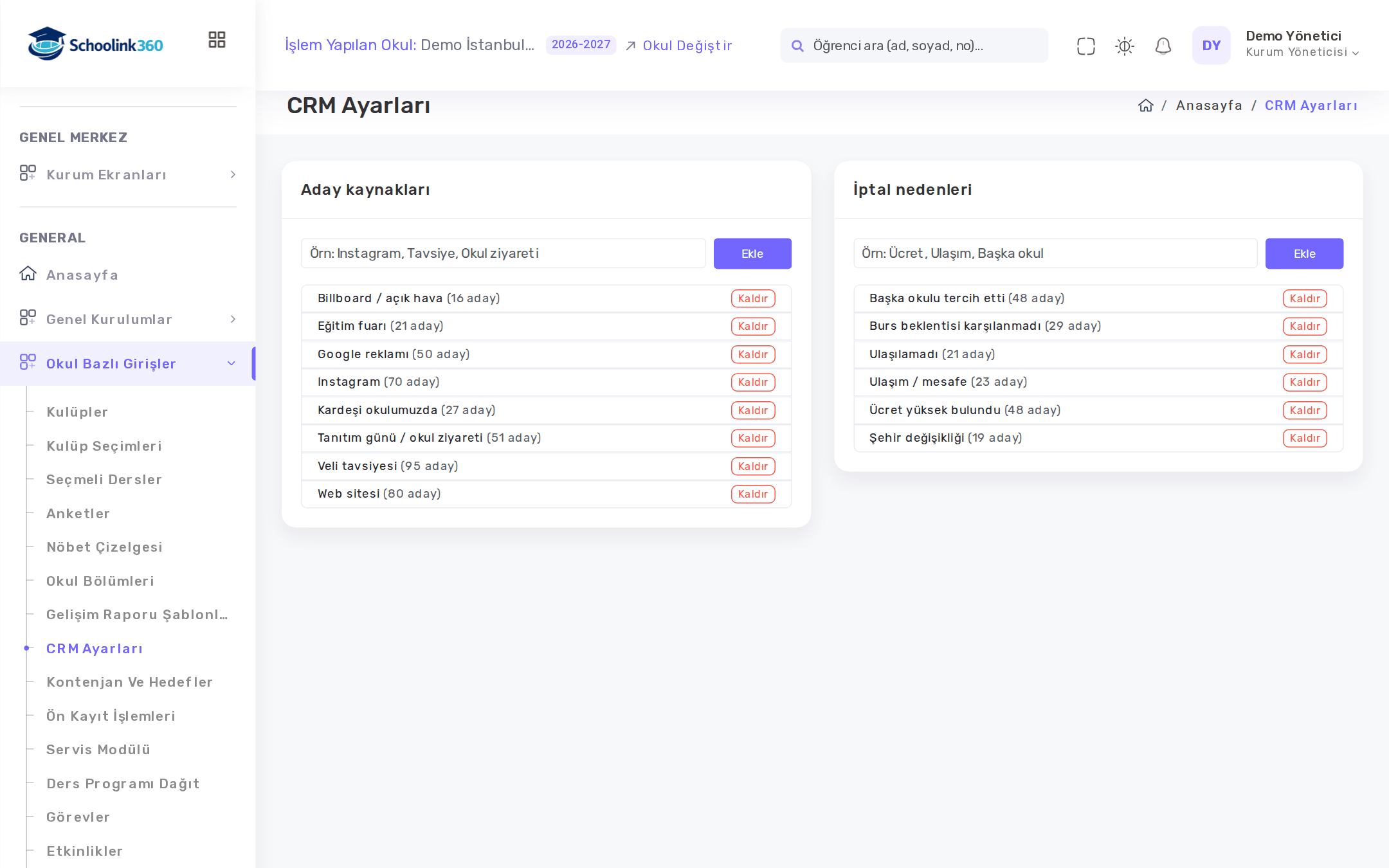This screenshot has height=868, width=1389.
Task: Remove Ulaşılamadı reason with Kaldır
Action: pyautogui.click(x=1305, y=354)
